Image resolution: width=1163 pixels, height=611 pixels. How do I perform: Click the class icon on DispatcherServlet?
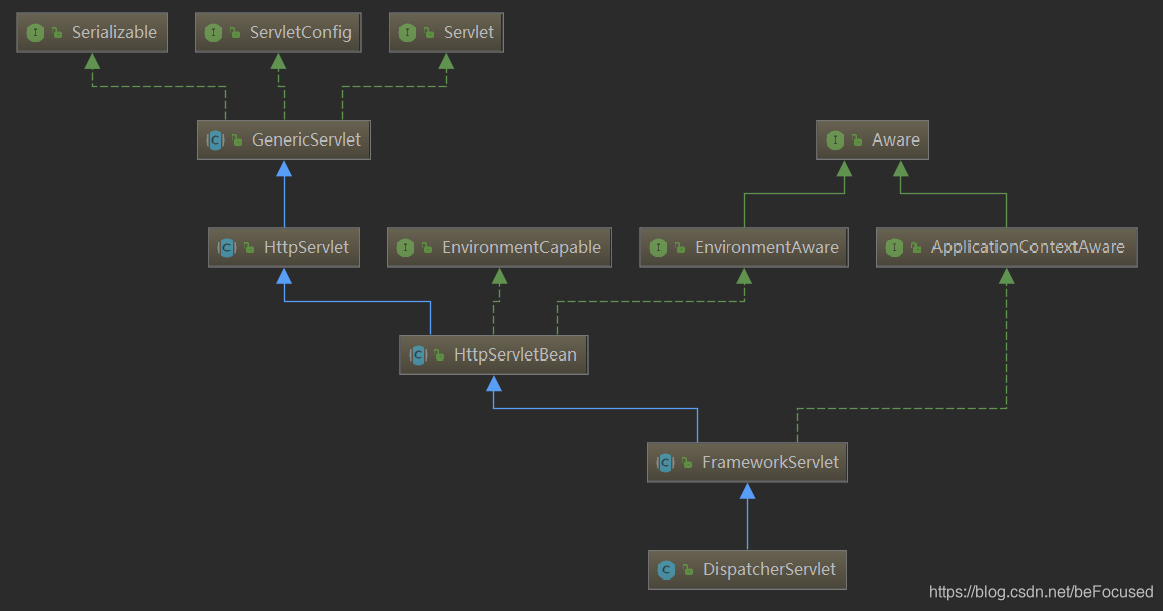666,570
